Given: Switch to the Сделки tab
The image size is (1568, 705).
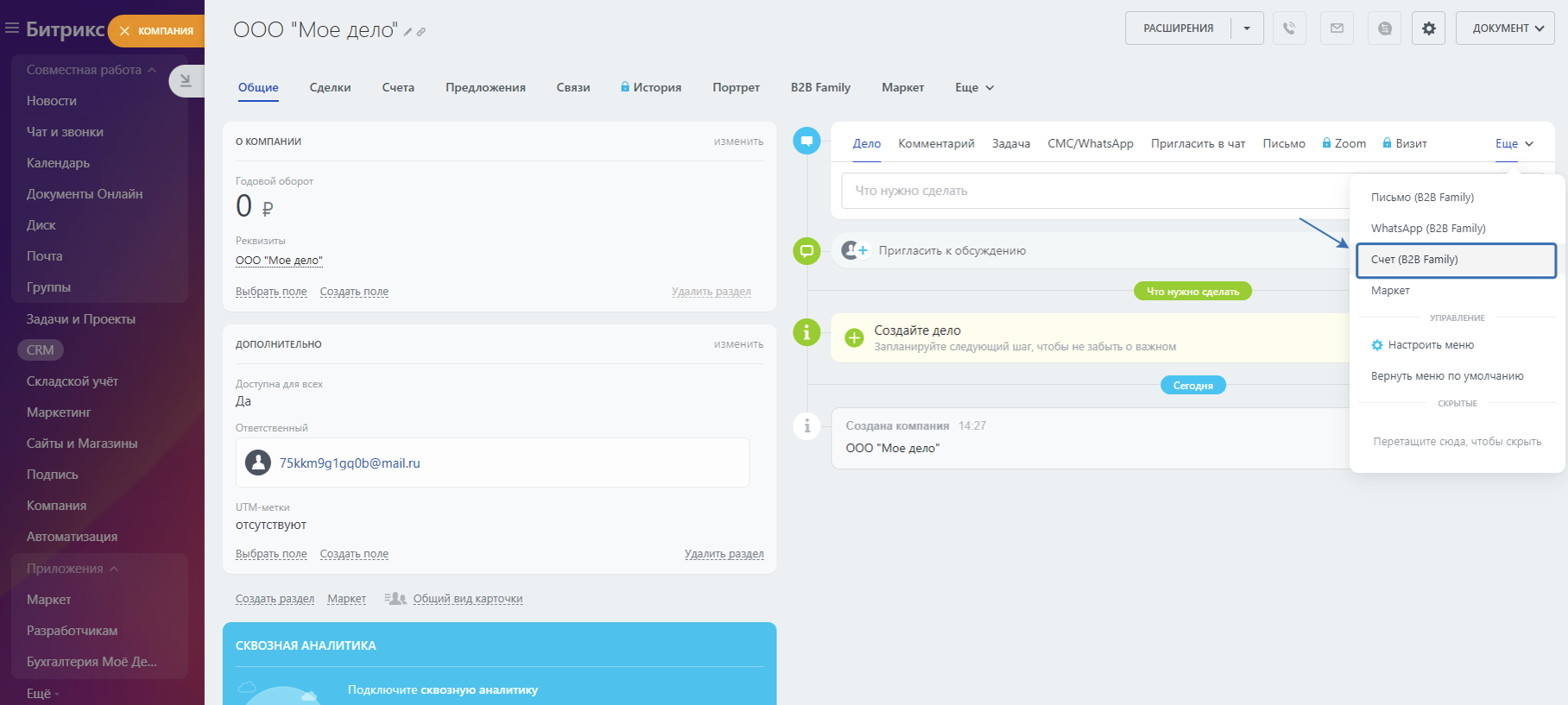Looking at the screenshot, I should point(330,87).
